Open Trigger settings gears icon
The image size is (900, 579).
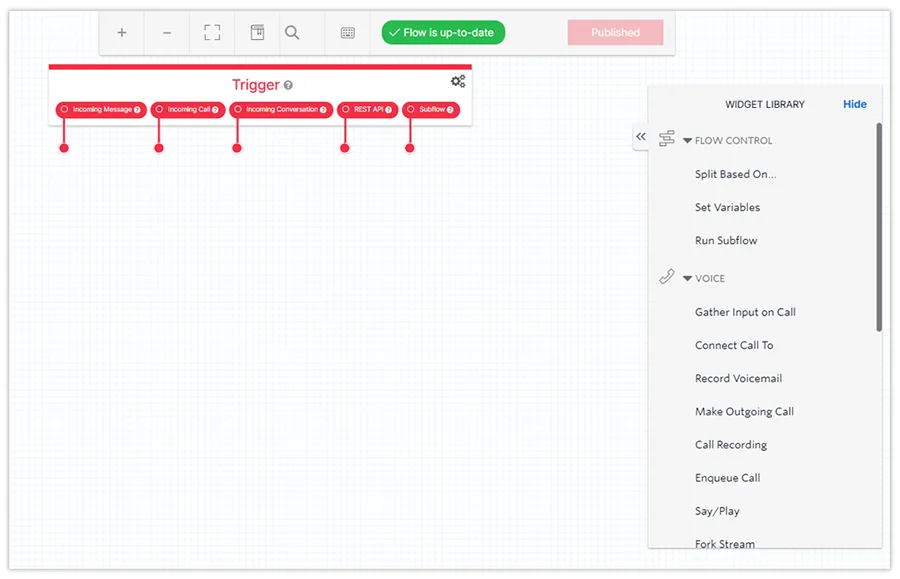coord(458,81)
